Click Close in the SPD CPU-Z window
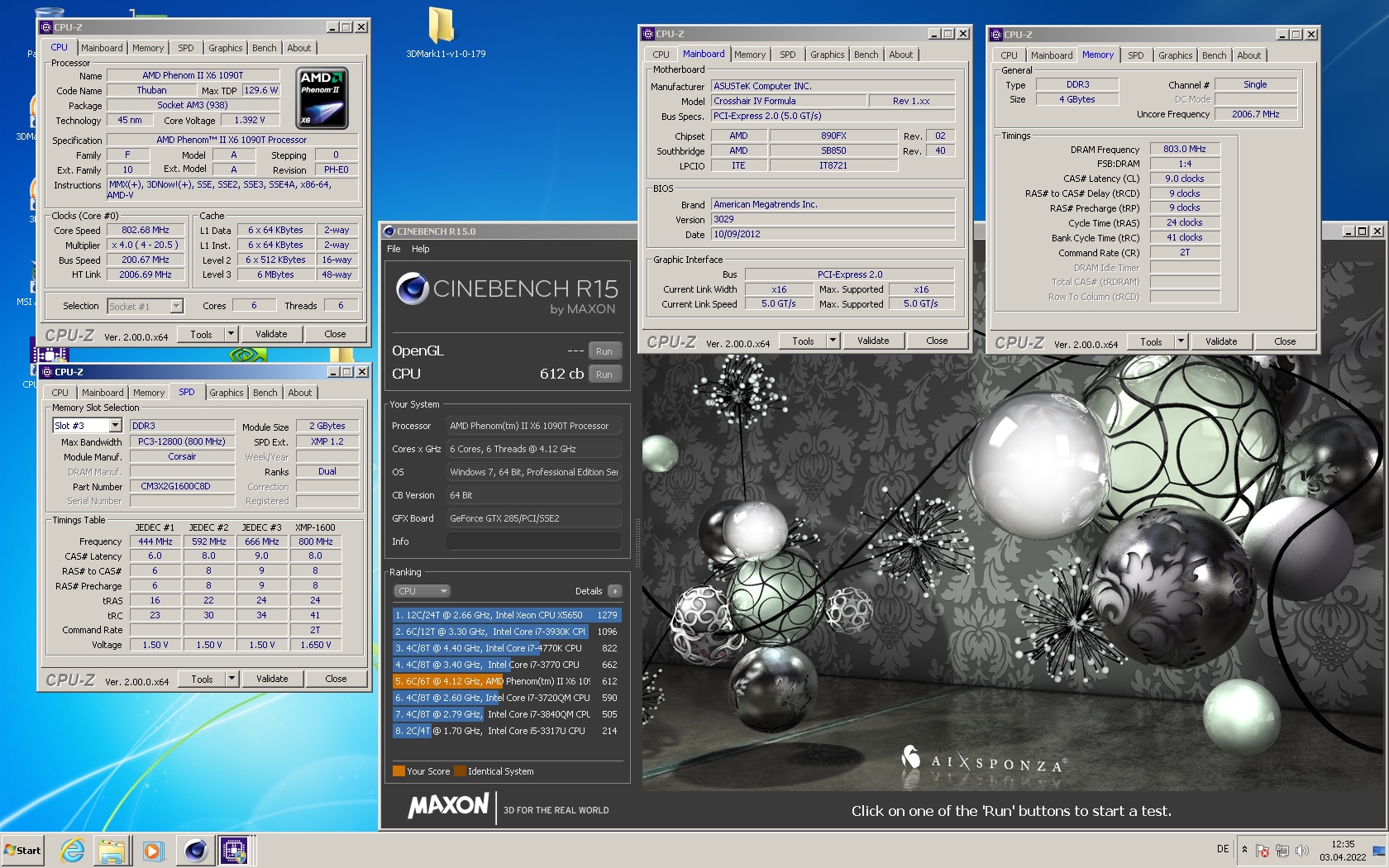The image size is (1389, 868). pos(336,679)
